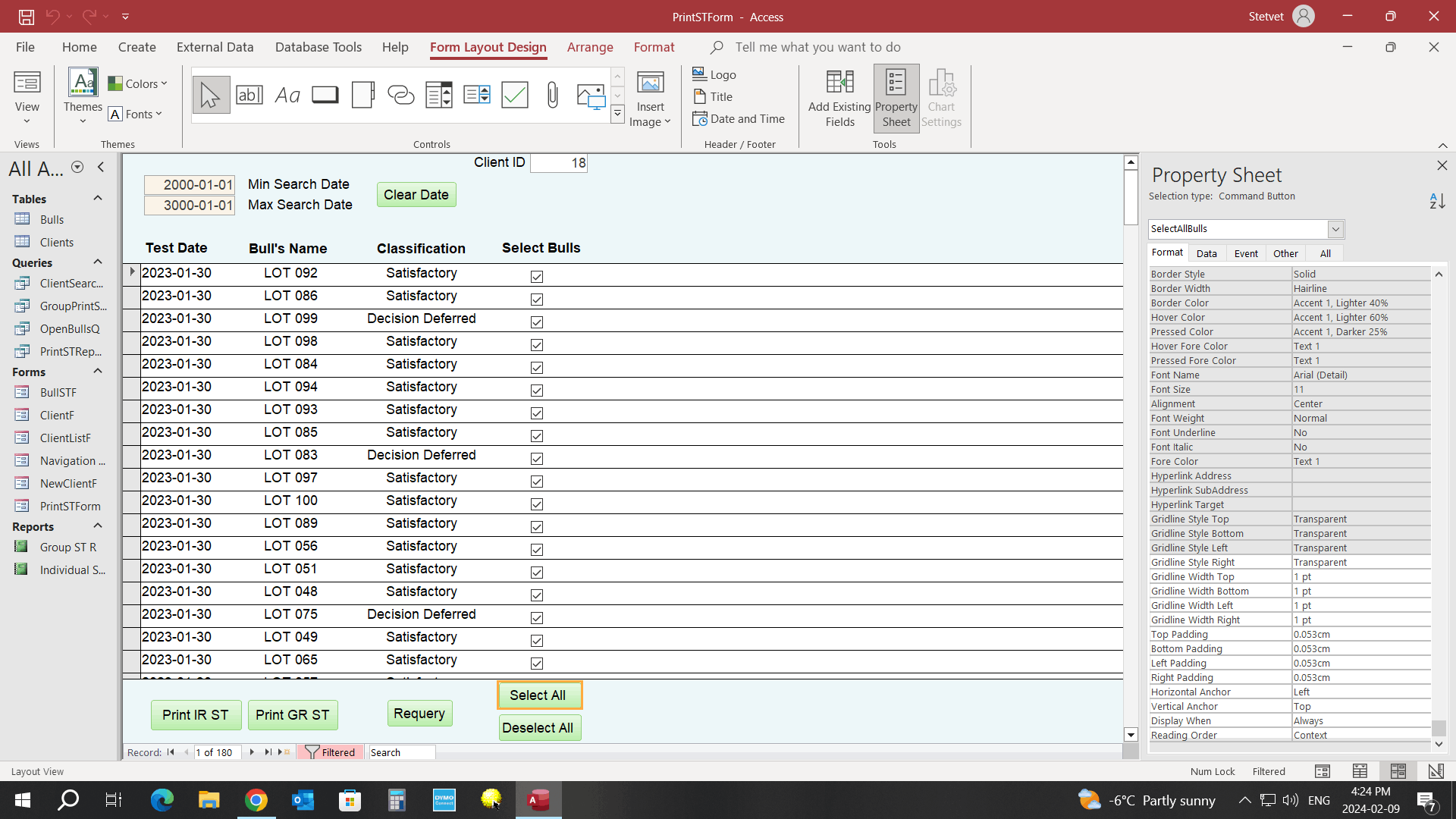
Task: Toggle Select Bulls checkbox for LOT 065
Action: pyautogui.click(x=537, y=664)
